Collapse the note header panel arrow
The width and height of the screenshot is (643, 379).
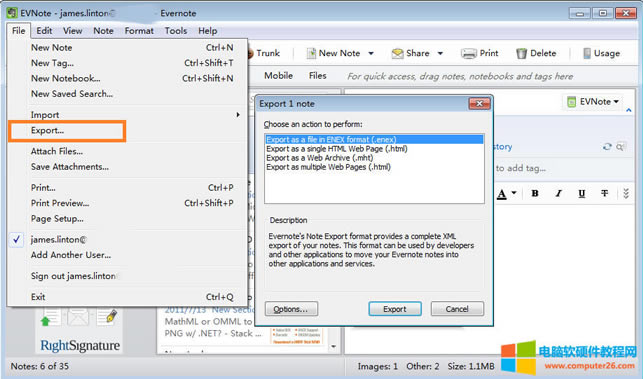[x=629, y=110]
